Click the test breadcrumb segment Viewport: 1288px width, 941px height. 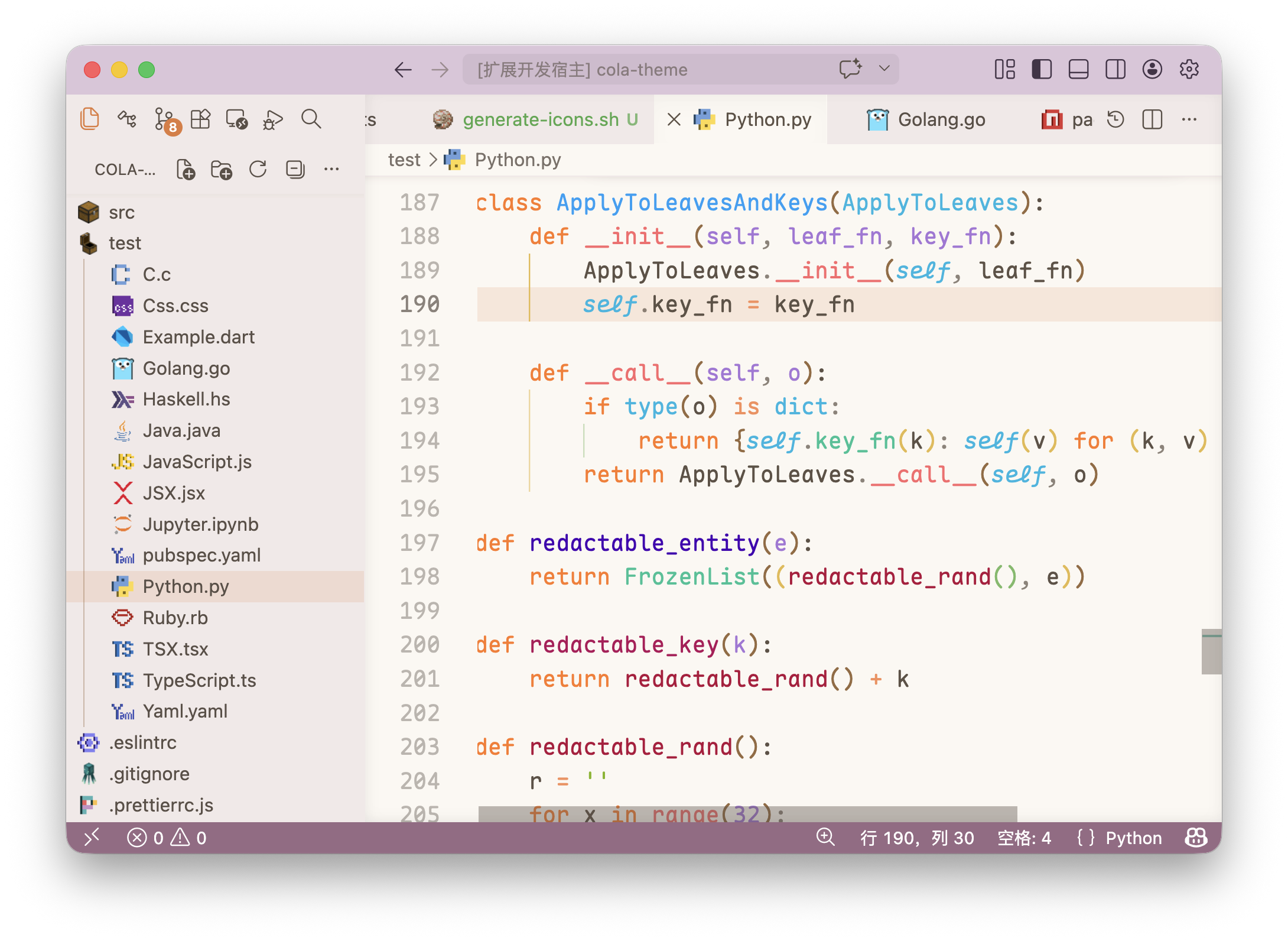(404, 160)
